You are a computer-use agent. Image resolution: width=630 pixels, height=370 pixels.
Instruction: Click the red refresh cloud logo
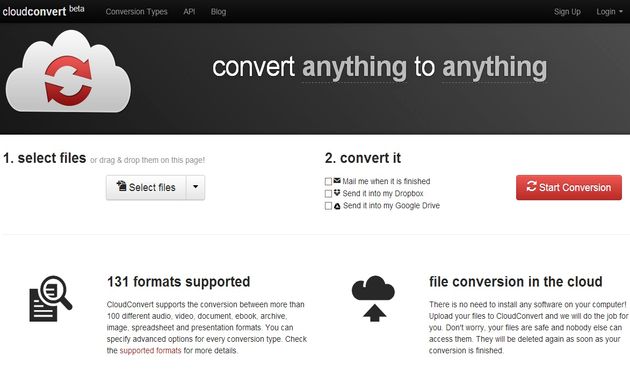tap(68, 71)
